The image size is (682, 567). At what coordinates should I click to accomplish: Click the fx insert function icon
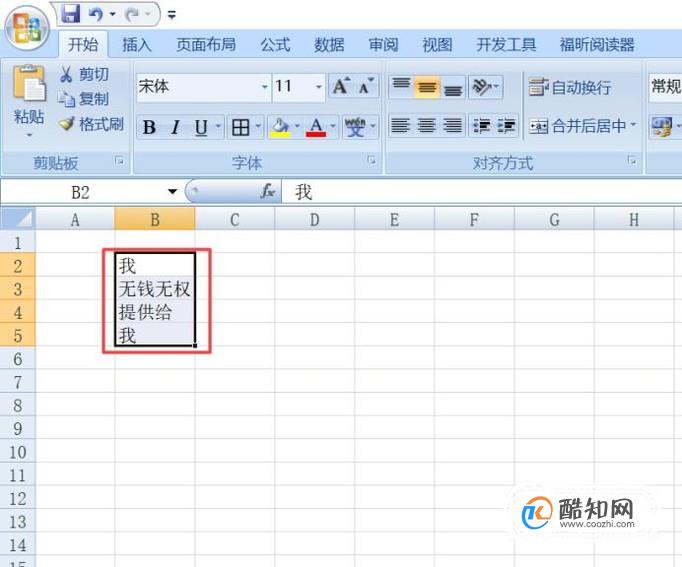coord(268,191)
